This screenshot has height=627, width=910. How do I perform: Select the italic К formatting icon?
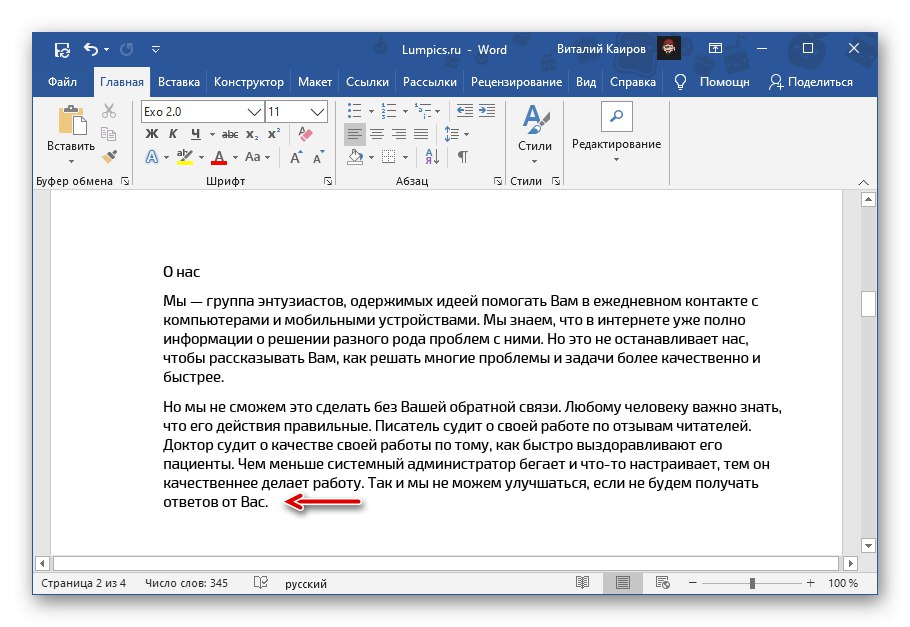point(173,132)
